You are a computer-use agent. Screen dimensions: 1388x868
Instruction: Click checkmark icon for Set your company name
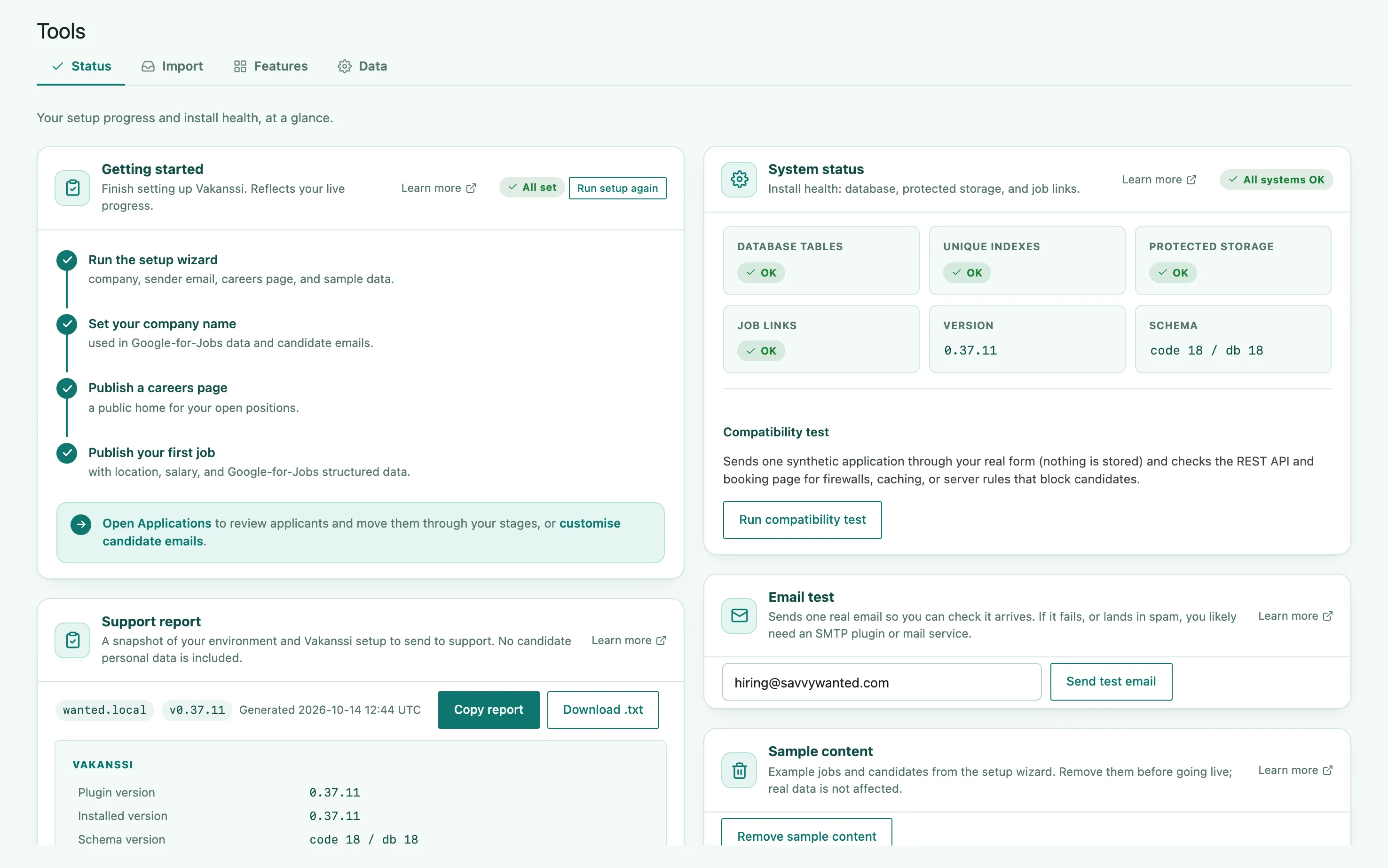pyautogui.click(x=67, y=324)
